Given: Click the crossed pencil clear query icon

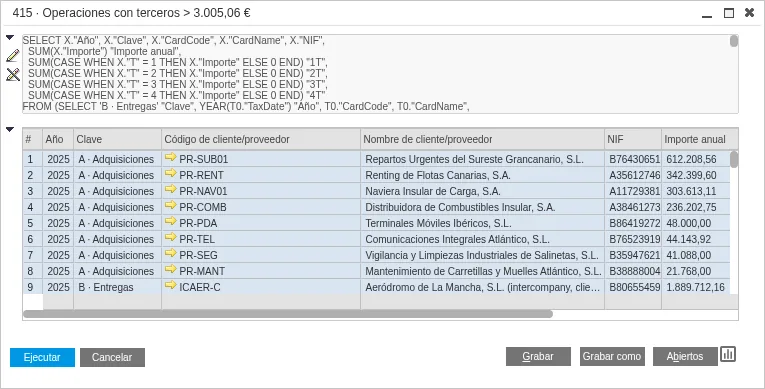Looking at the screenshot, I should pyautogui.click(x=13, y=74).
